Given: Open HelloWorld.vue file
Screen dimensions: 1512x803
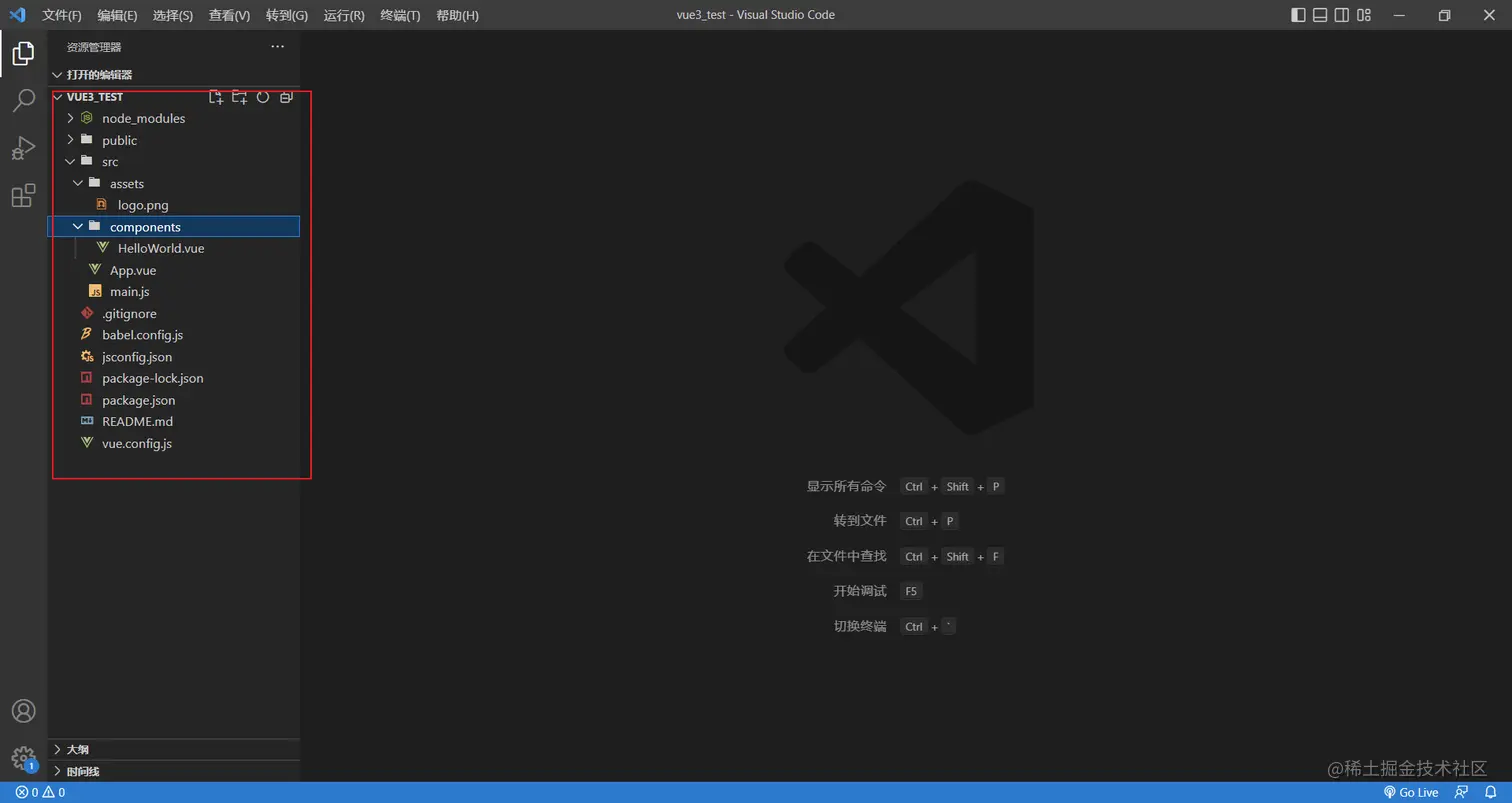Looking at the screenshot, I should point(174,248).
